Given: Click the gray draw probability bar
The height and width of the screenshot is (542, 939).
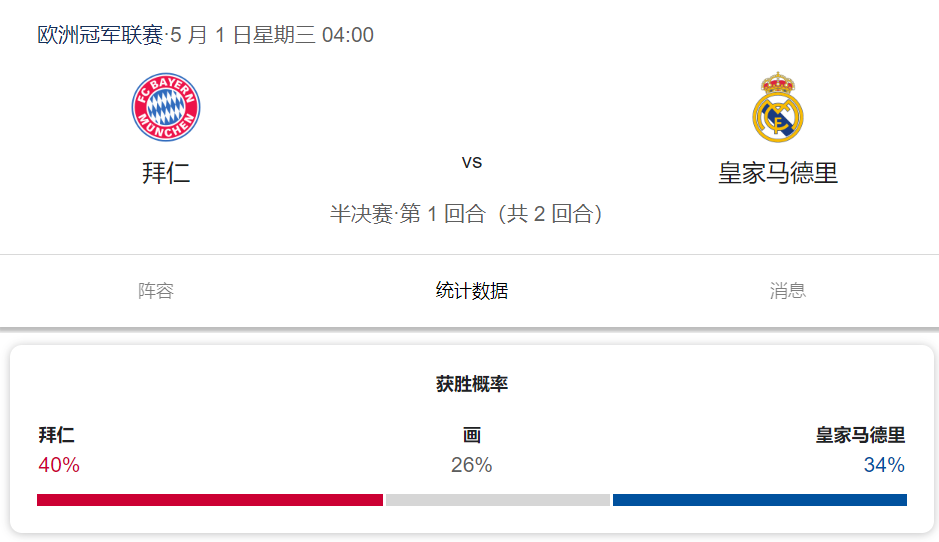Looking at the screenshot, I should (498, 500).
